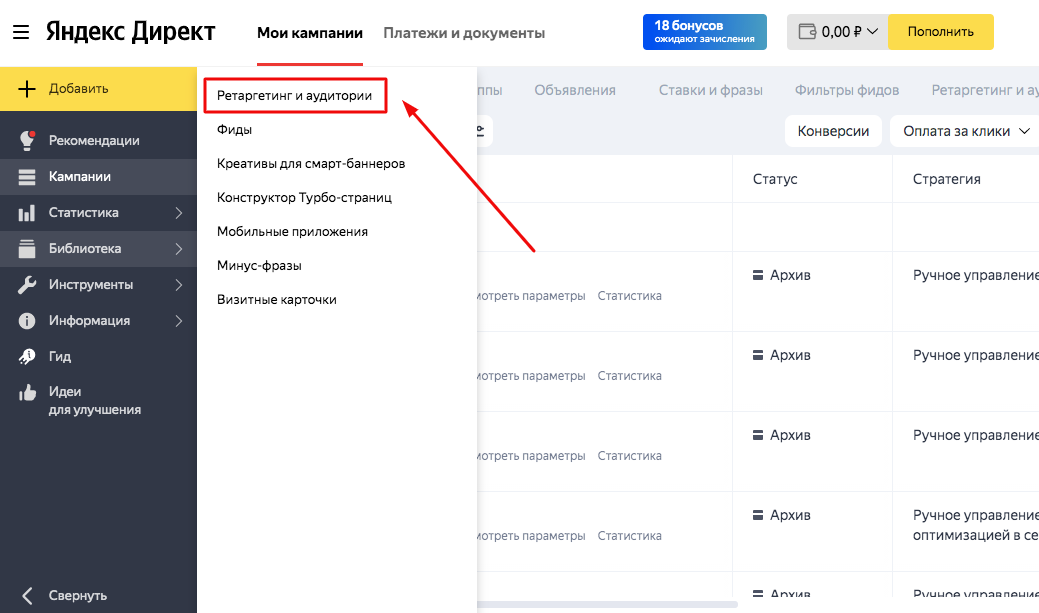Click the thumbs-up Идеи для улучшения icon
Screen dimensions: 1039x613
coord(27,393)
